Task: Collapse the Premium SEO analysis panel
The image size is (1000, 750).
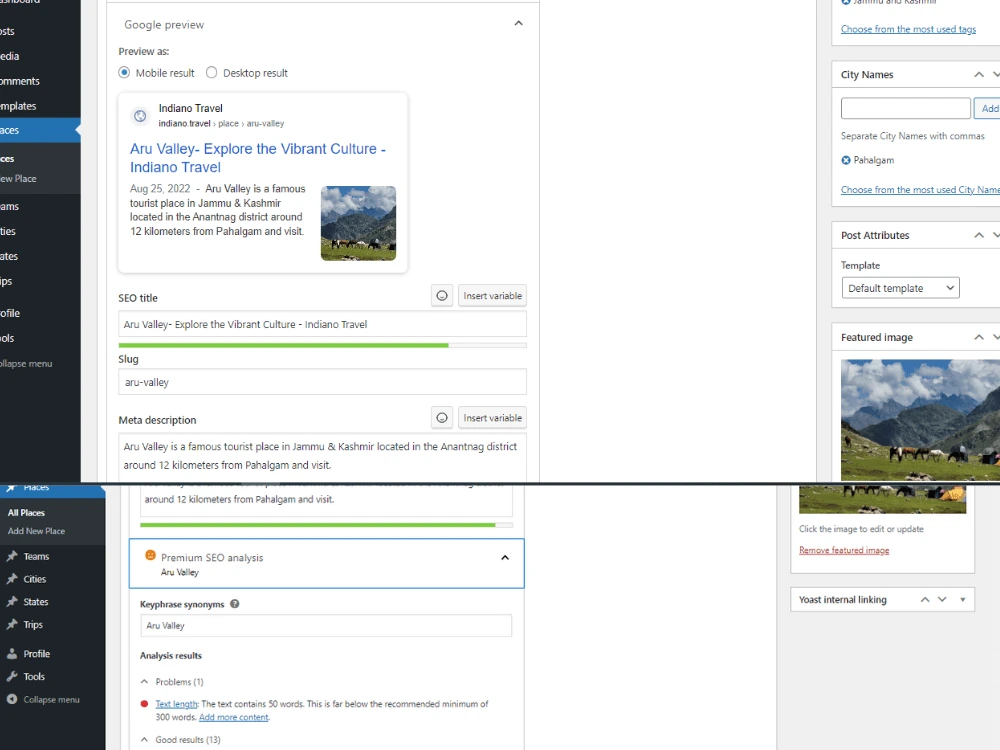Action: point(505,557)
